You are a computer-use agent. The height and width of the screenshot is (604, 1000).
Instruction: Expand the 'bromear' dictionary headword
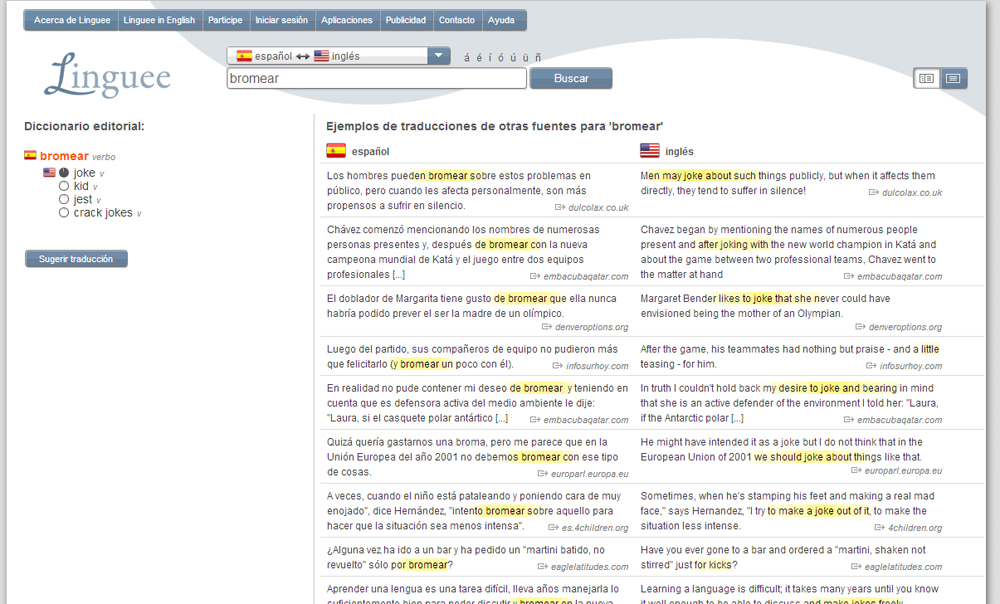(64, 156)
